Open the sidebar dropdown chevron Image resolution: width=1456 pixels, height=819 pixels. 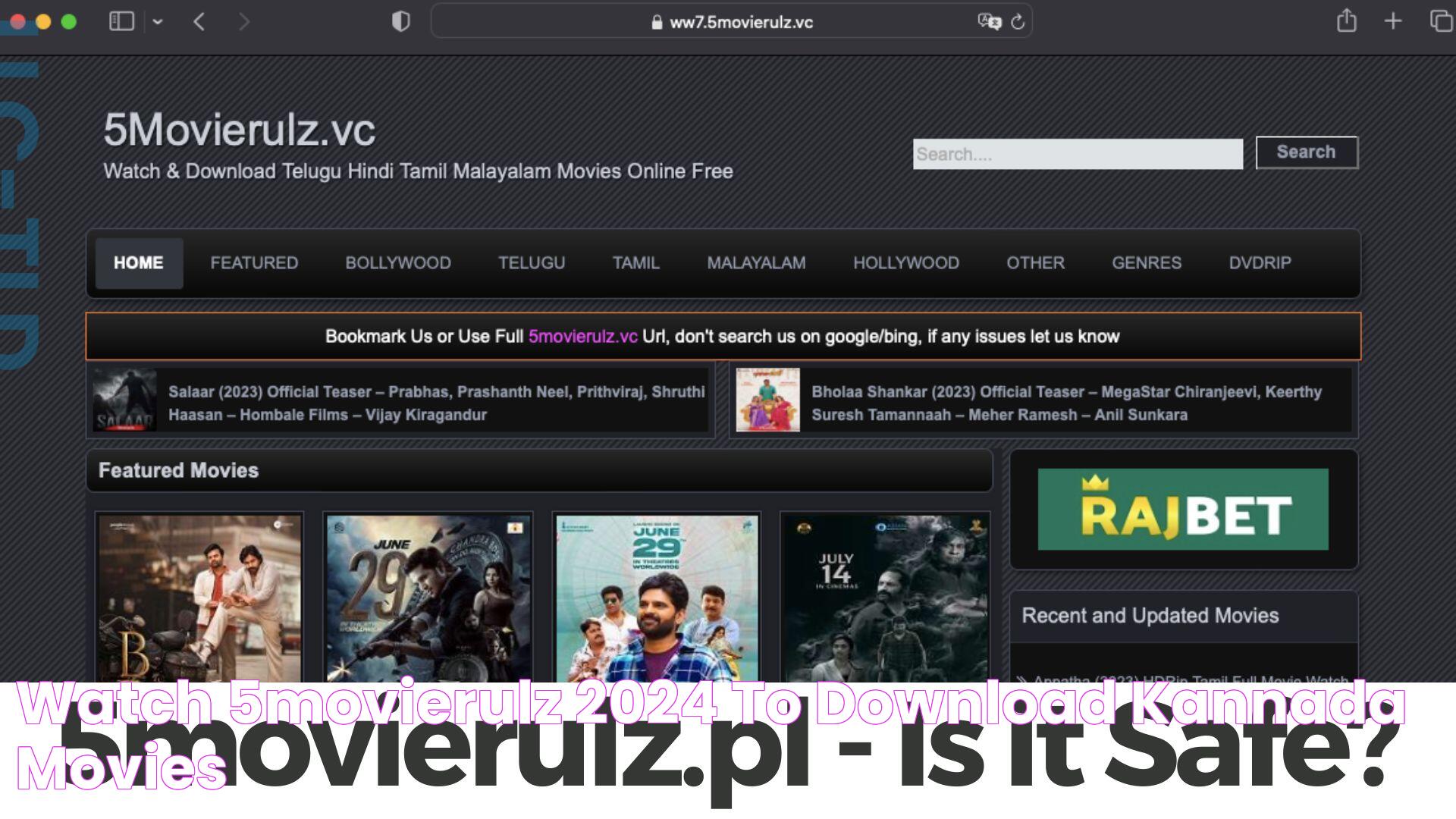point(158,22)
